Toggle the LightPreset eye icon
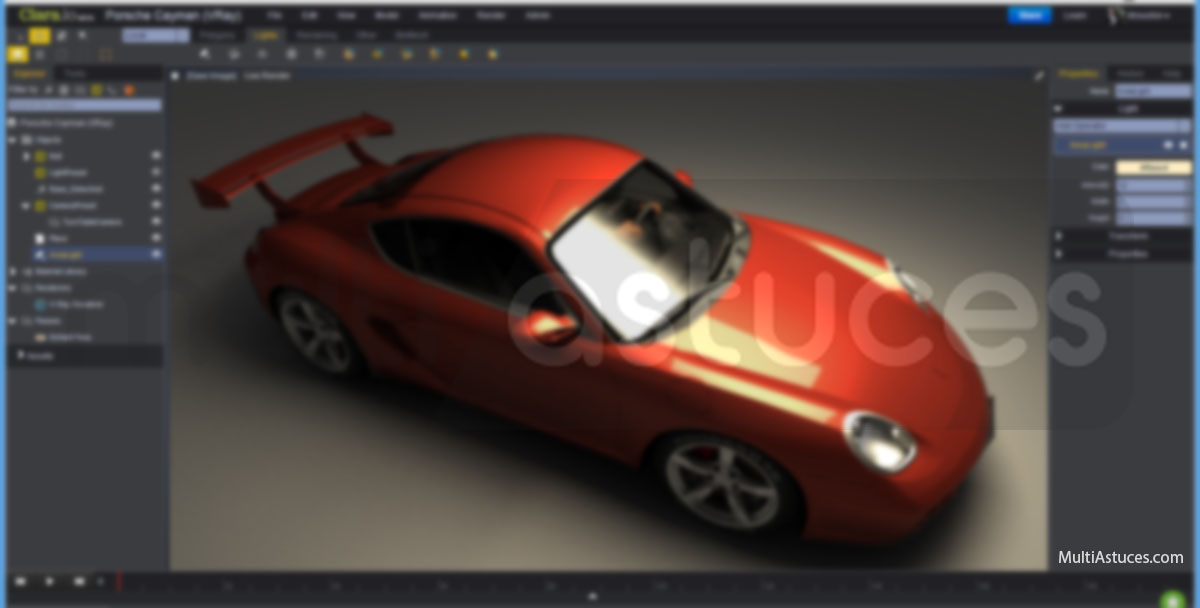The width and height of the screenshot is (1200, 608). click(x=156, y=172)
